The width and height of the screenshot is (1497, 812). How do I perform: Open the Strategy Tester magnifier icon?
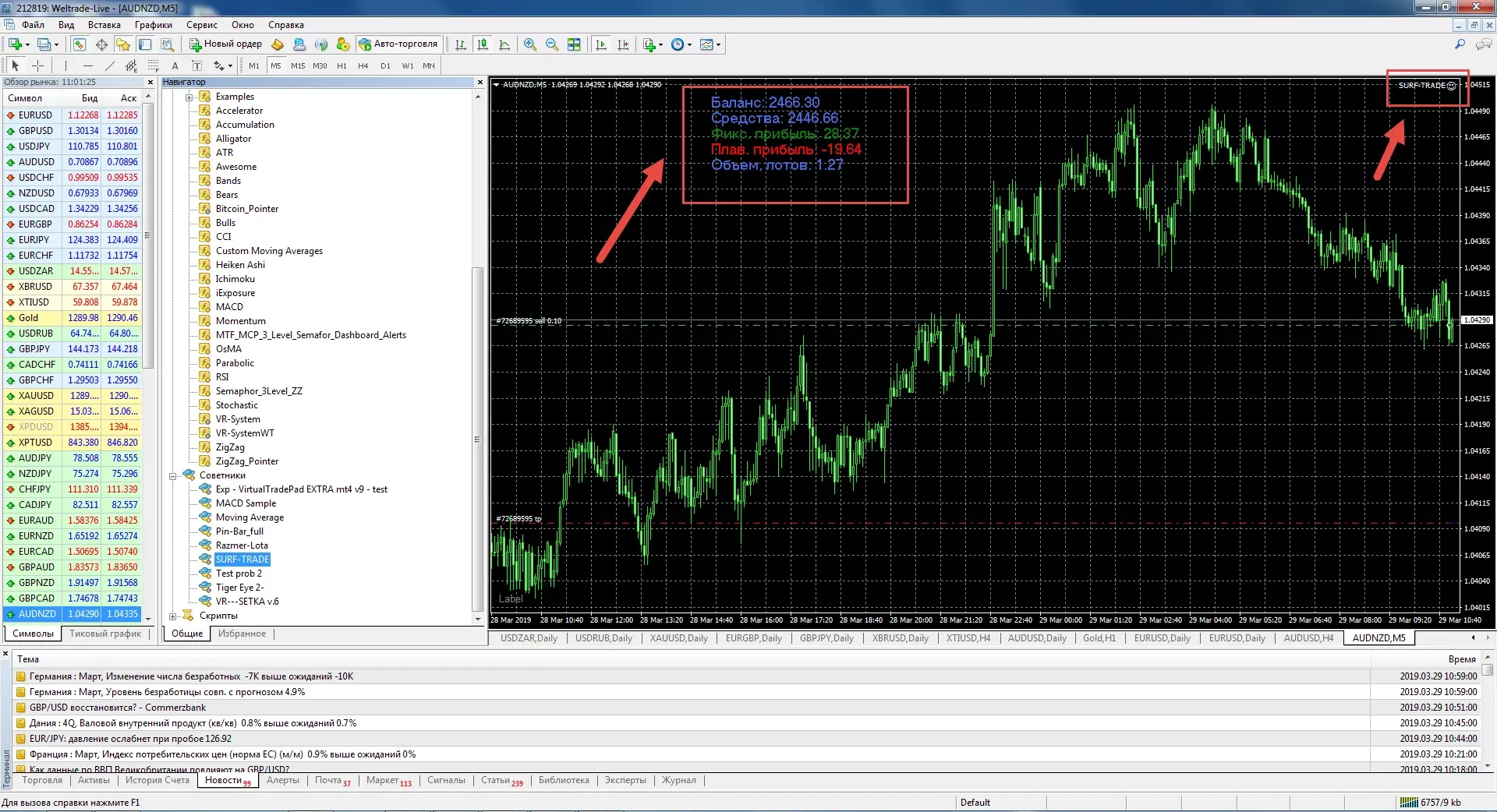tap(167, 44)
